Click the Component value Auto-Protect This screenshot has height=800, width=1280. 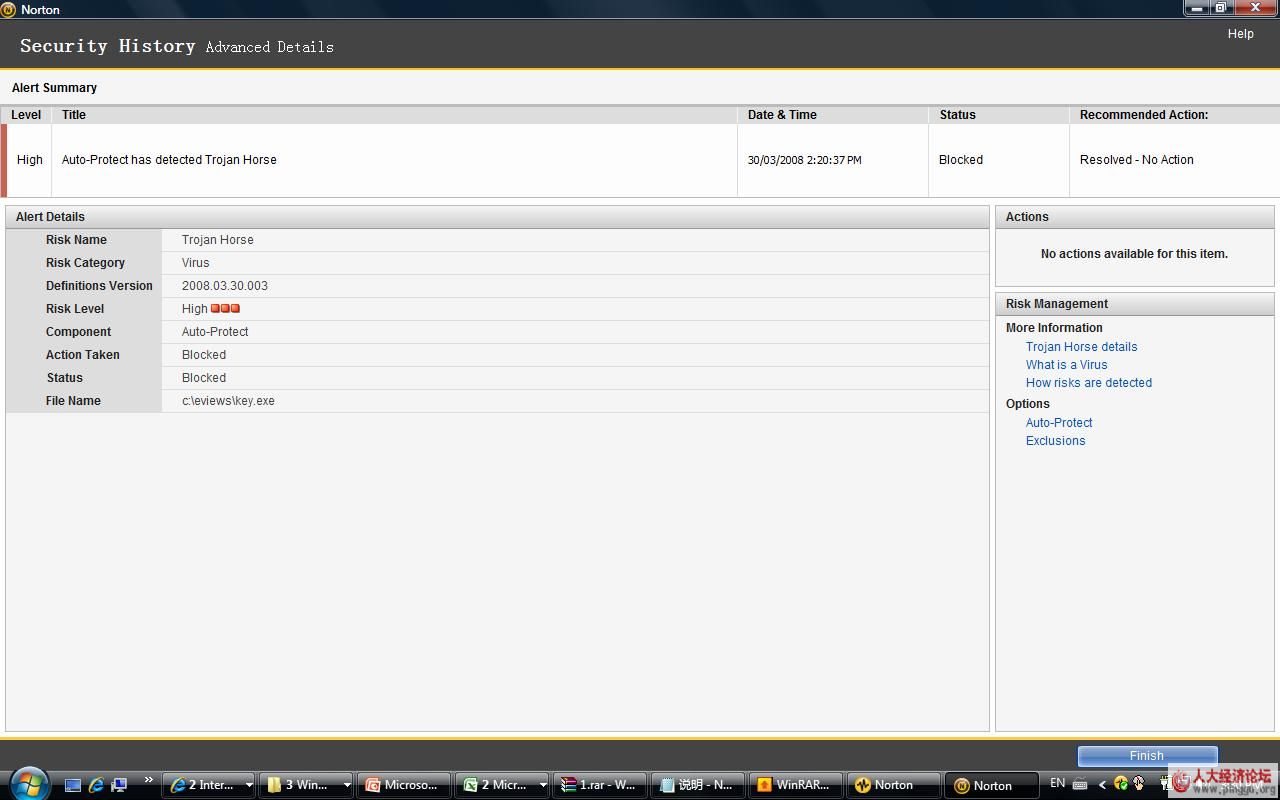(x=215, y=332)
